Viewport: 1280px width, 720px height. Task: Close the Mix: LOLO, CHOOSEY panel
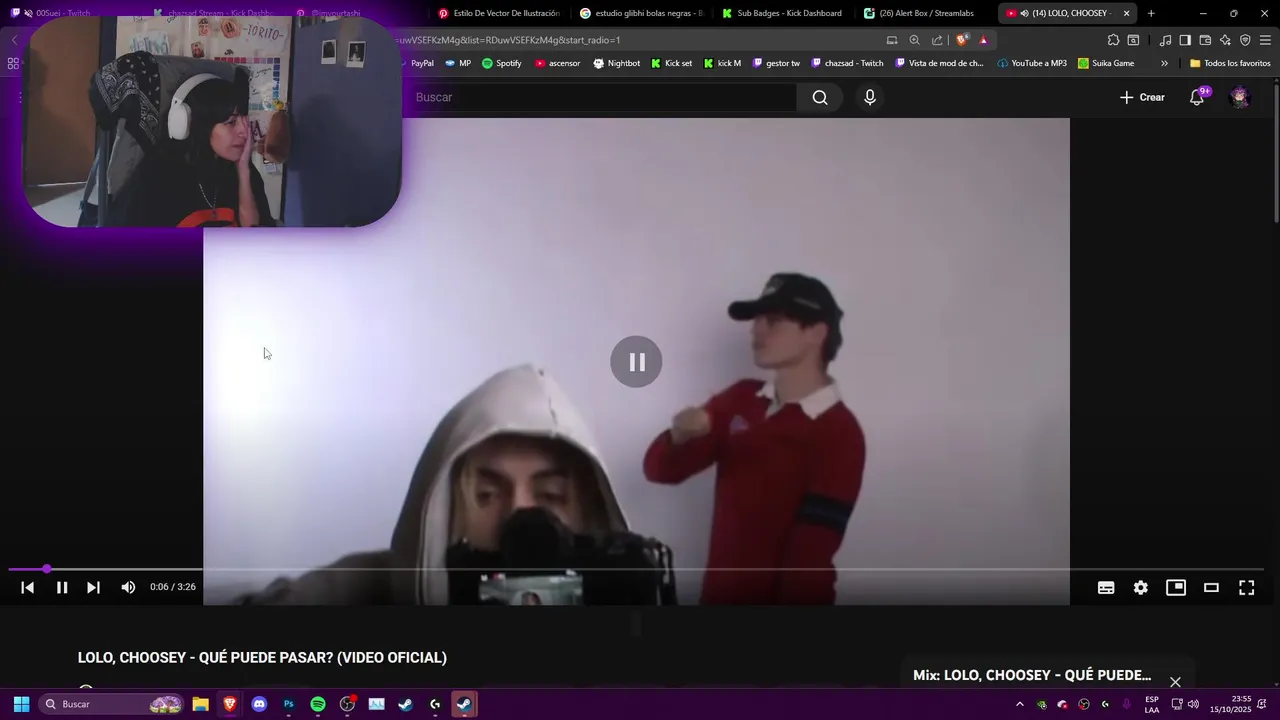pos(1175,682)
